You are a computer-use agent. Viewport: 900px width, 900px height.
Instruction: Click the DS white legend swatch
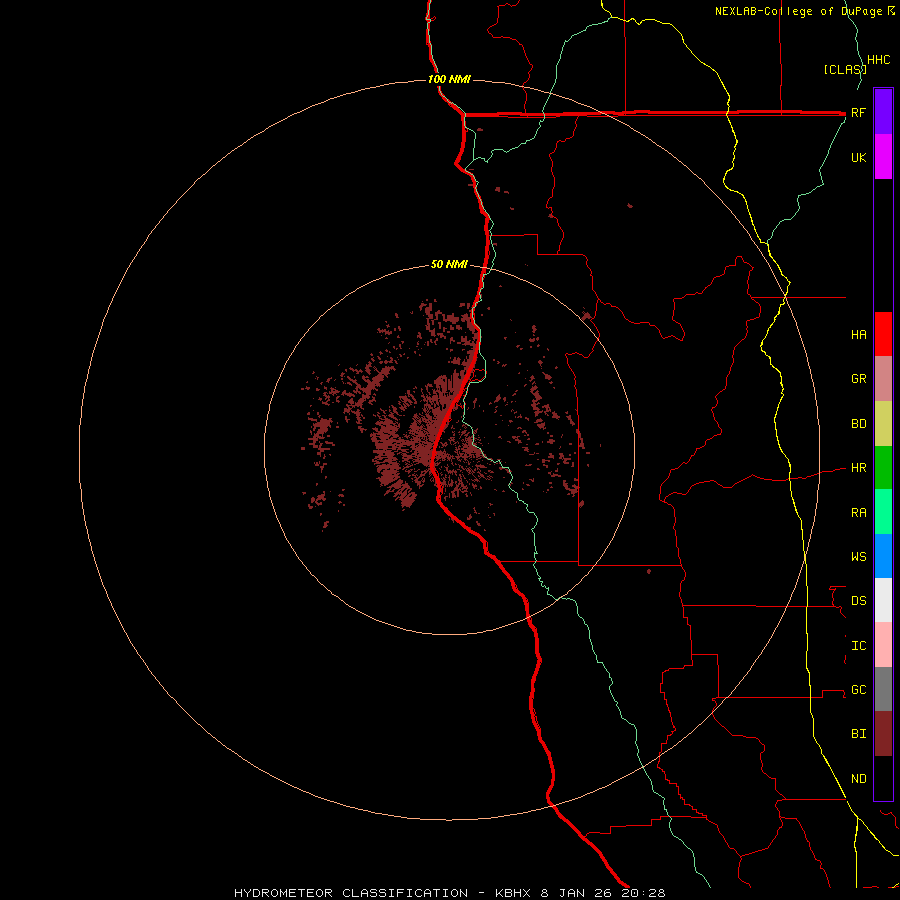click(x=883, y=600)
